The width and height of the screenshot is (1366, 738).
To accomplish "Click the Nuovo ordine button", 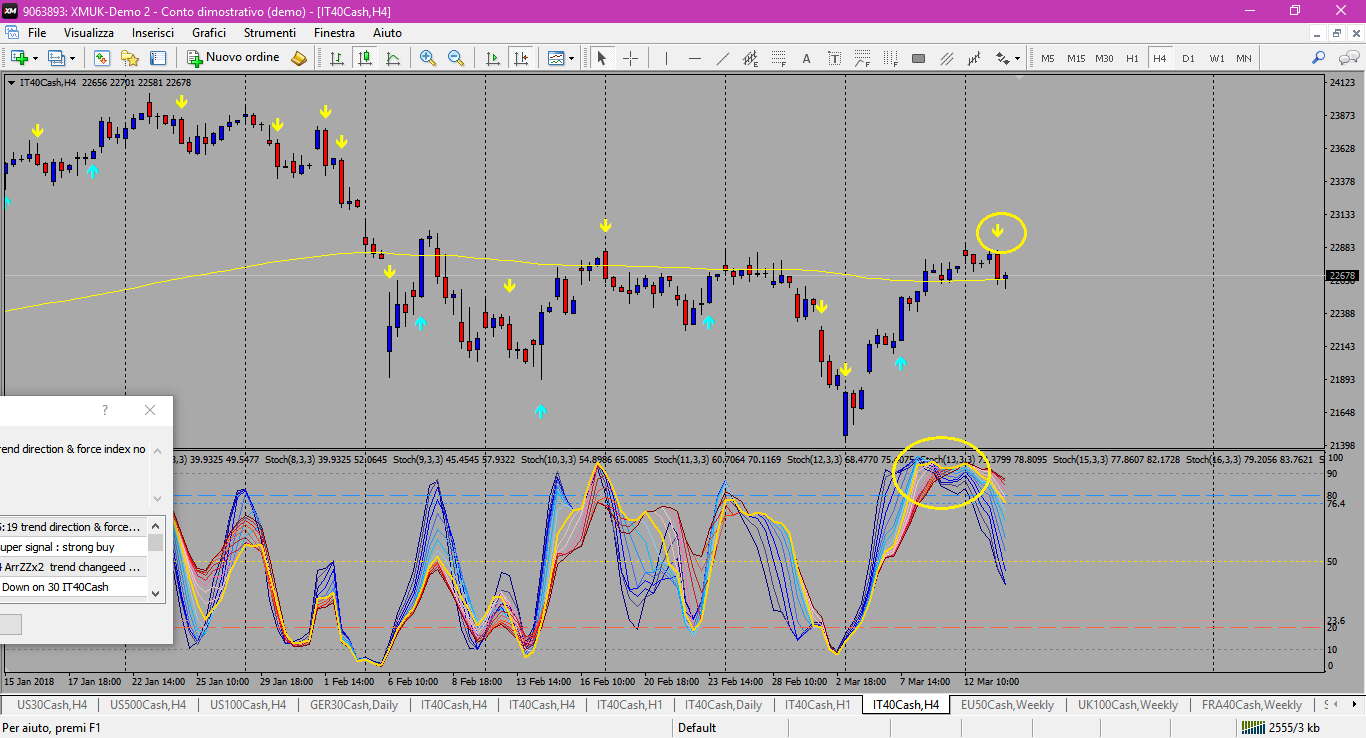I will 234,58.
